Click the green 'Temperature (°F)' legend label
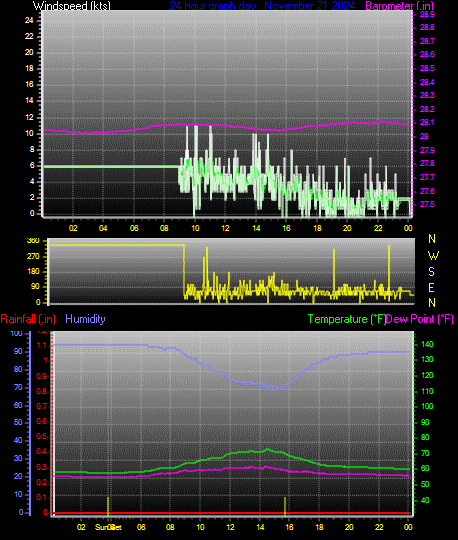Screen dimensions: 458x540 pos(346,319)
